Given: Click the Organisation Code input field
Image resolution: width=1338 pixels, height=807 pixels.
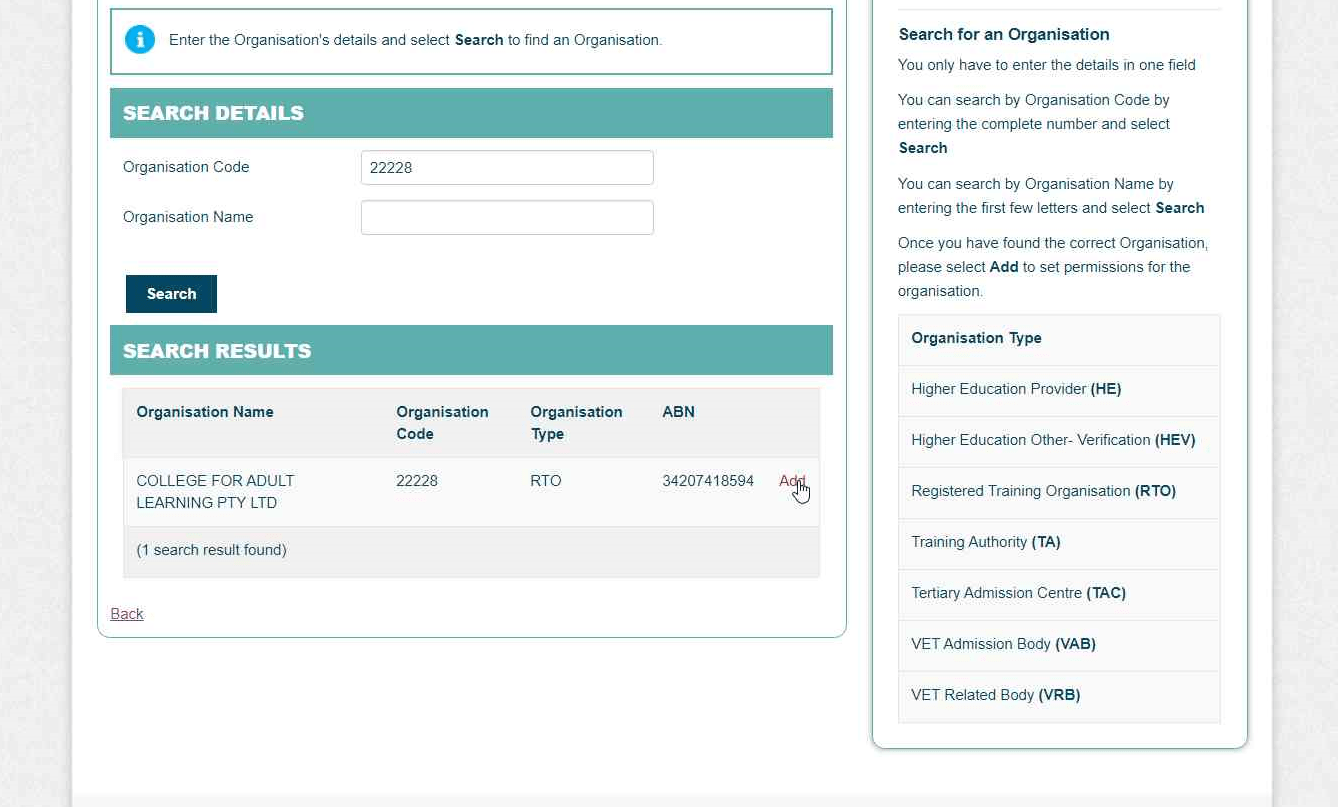Looking at the screenshot, I should pos(507,168).
